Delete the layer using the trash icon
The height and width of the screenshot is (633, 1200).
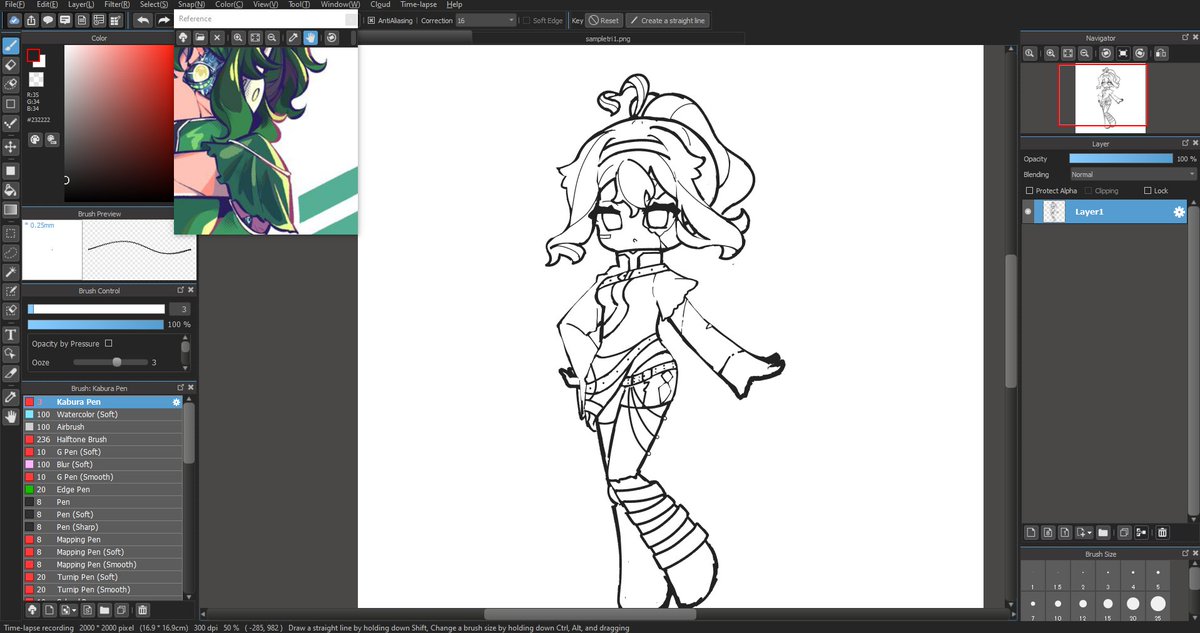point(1162,533)
